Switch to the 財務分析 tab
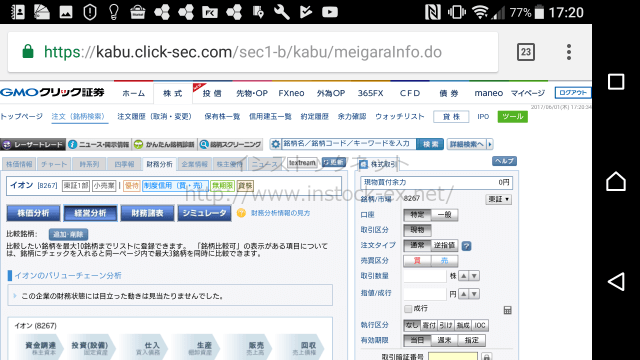 (x=160, y=164)
